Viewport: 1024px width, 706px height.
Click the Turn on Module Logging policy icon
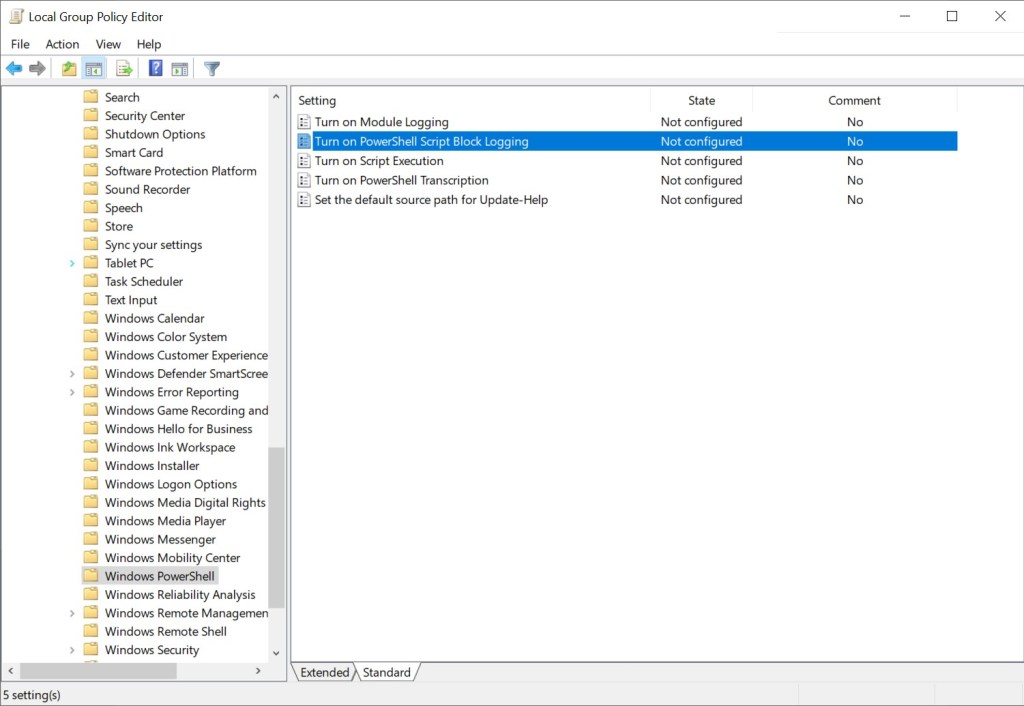pyautogui.click(x=305, y=122)
